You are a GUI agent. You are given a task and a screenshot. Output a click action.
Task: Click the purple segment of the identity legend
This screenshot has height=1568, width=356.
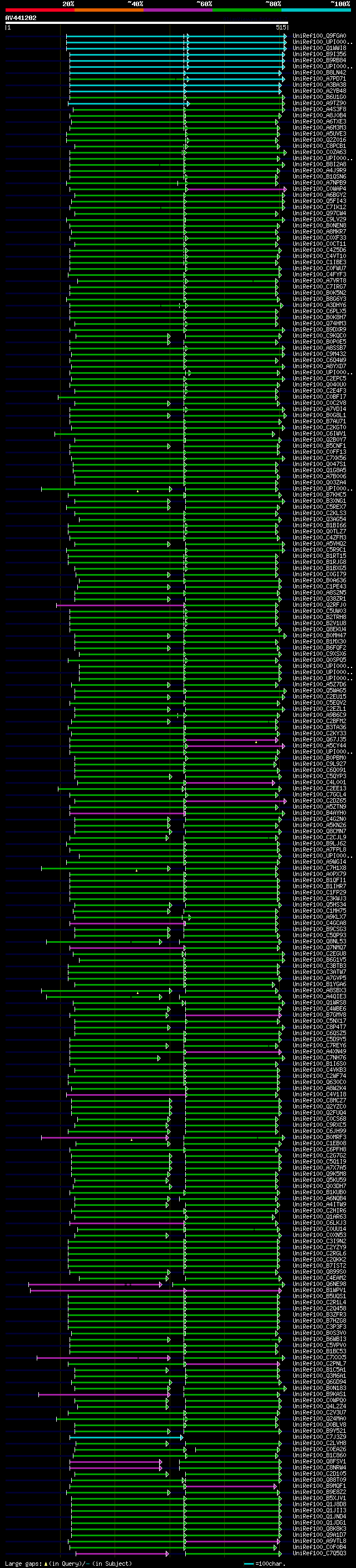pos(179,10)
